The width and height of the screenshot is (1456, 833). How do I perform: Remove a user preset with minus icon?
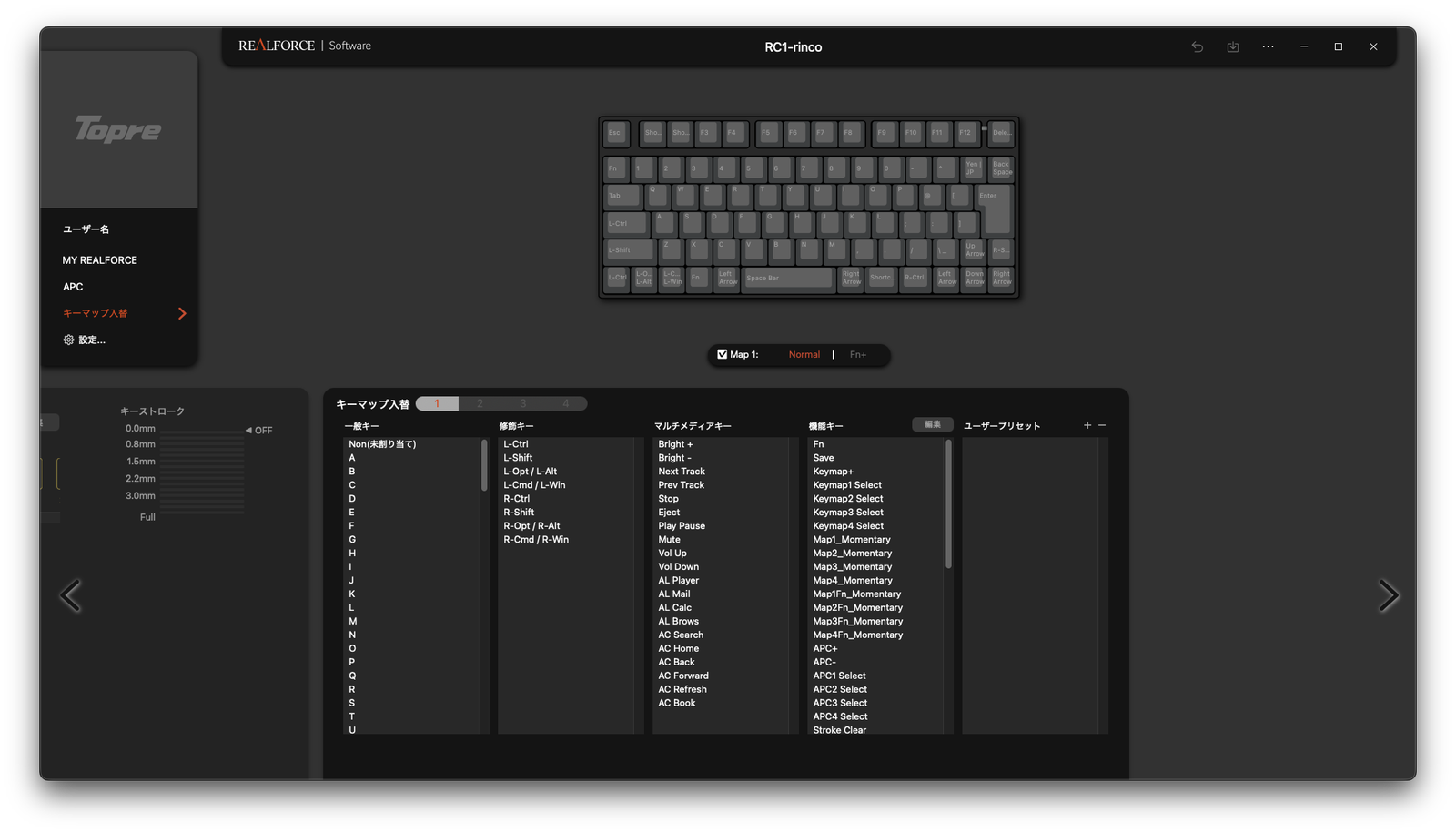1102,425
